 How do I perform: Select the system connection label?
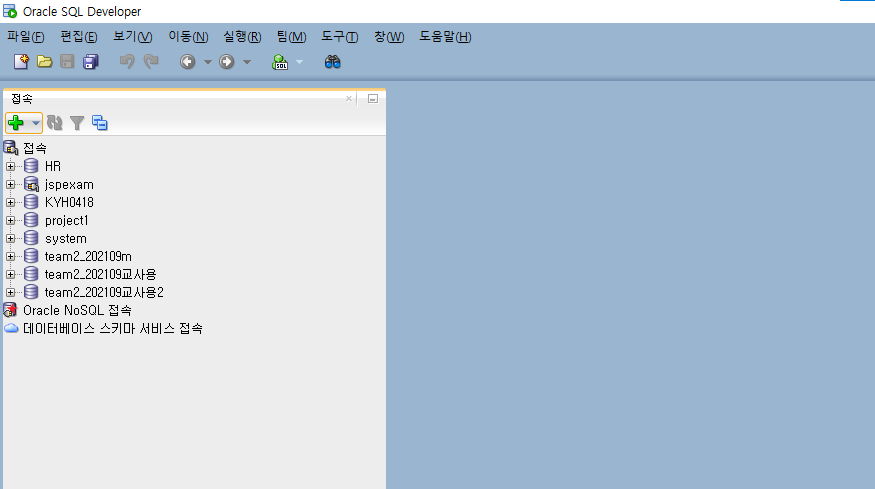point(66,238)
